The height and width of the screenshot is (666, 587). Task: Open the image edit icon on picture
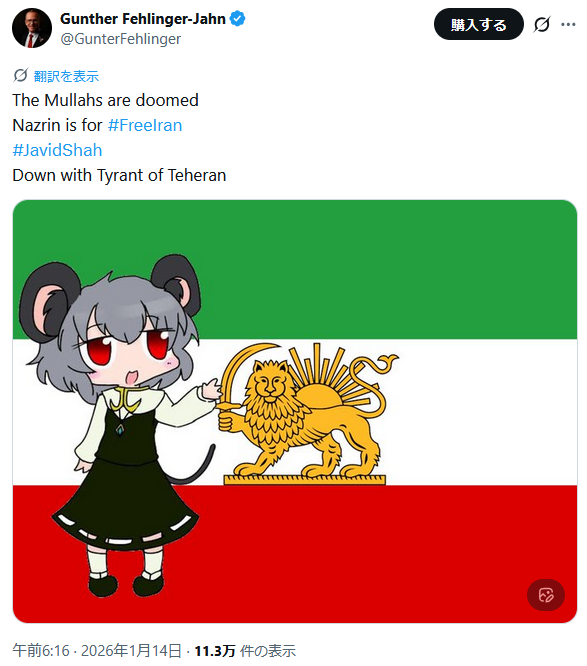(546, 595)
